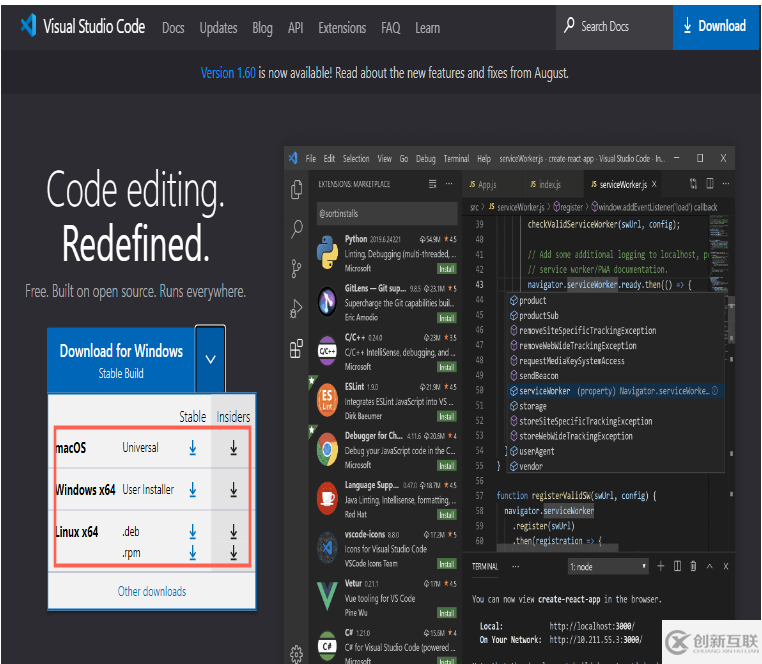Select the userAgent autocomplete suggestion
Image resolution: width=762 pixels, height=664 pixels.
616,451
